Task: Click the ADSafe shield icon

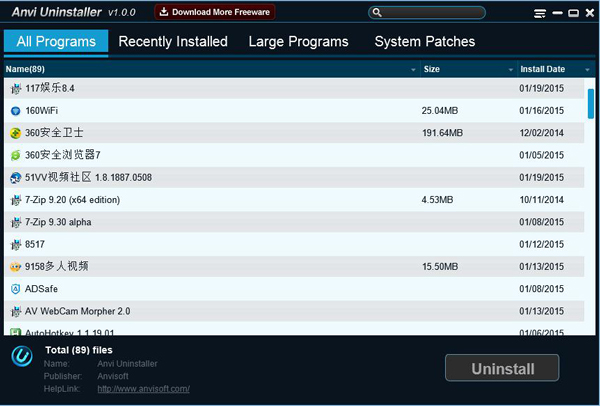Action: point(15,289)
